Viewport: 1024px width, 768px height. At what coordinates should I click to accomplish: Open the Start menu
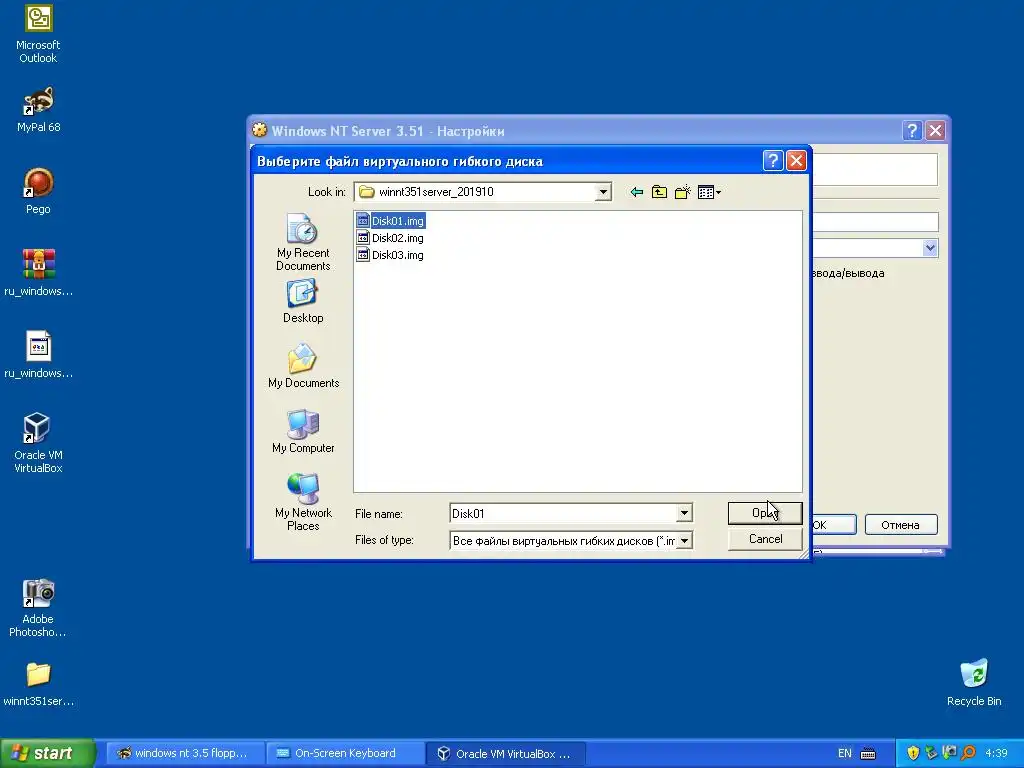[x=47, y=754]
